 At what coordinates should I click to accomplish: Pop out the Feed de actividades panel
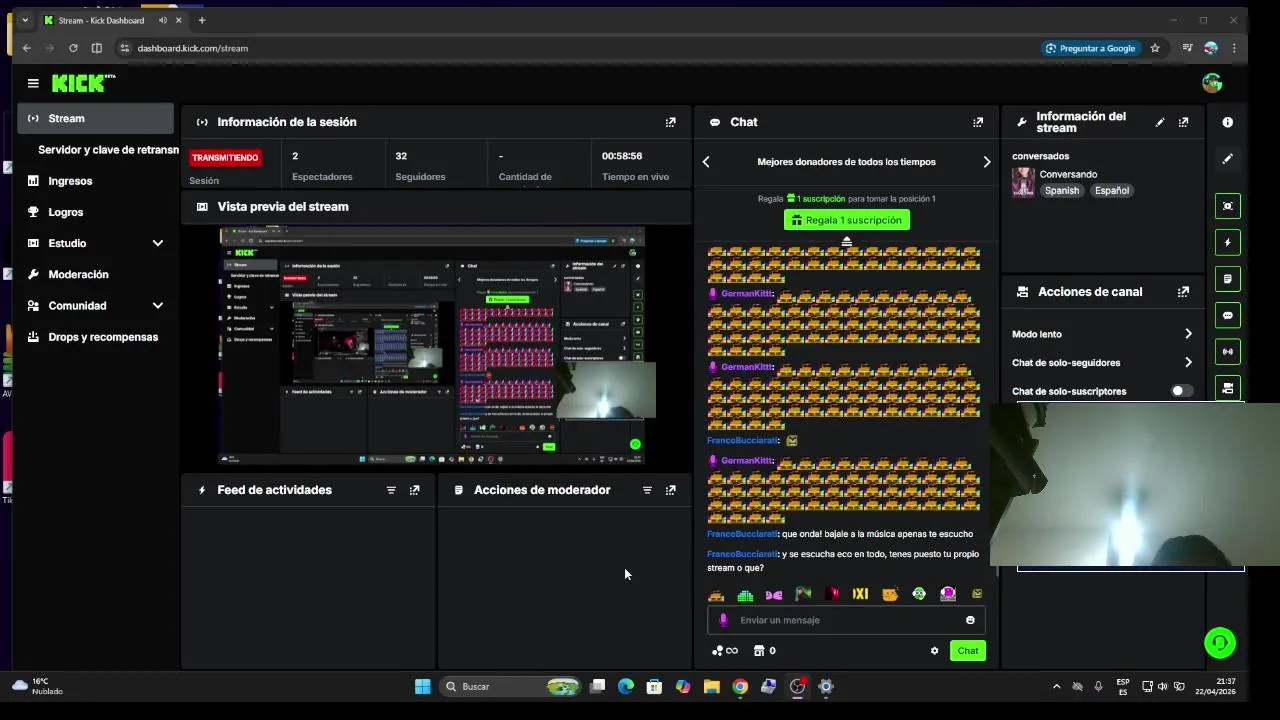tap(414, 490)
